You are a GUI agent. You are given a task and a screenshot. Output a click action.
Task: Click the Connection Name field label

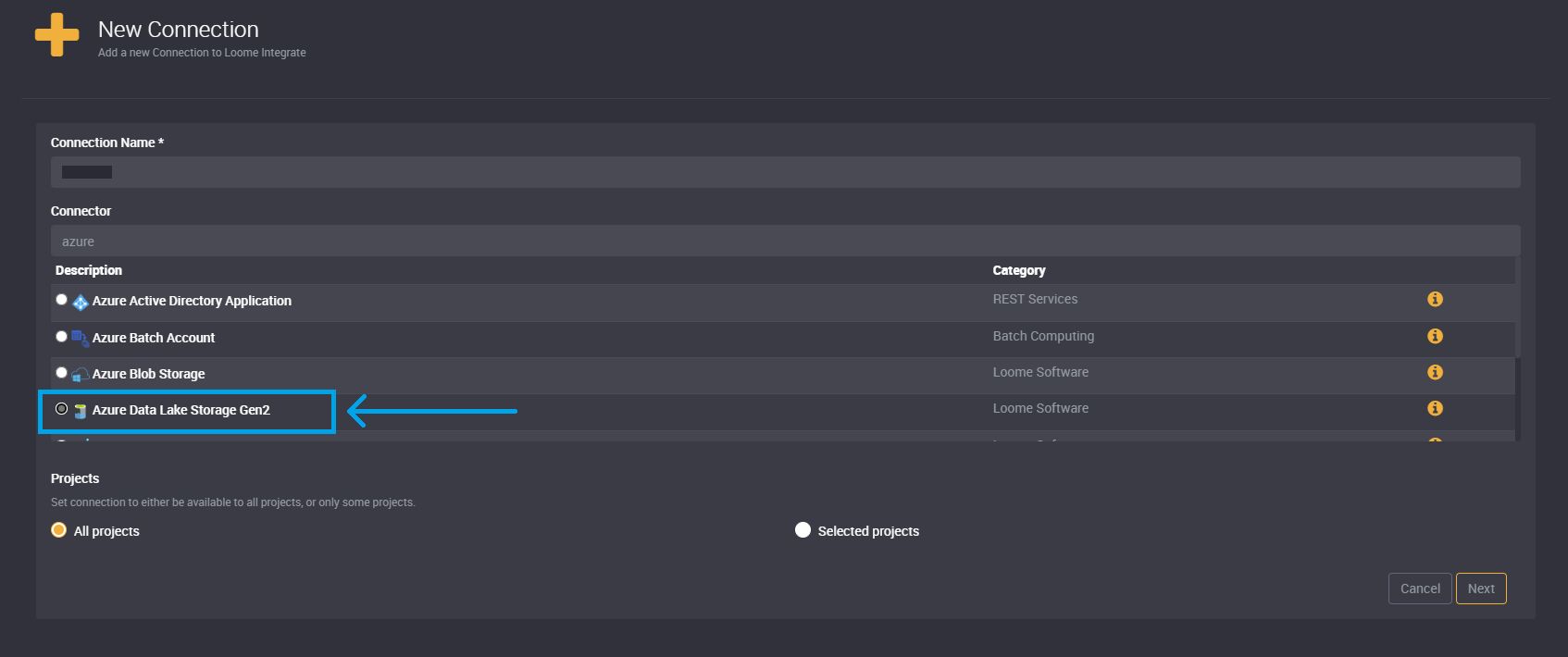click(107, 143)
